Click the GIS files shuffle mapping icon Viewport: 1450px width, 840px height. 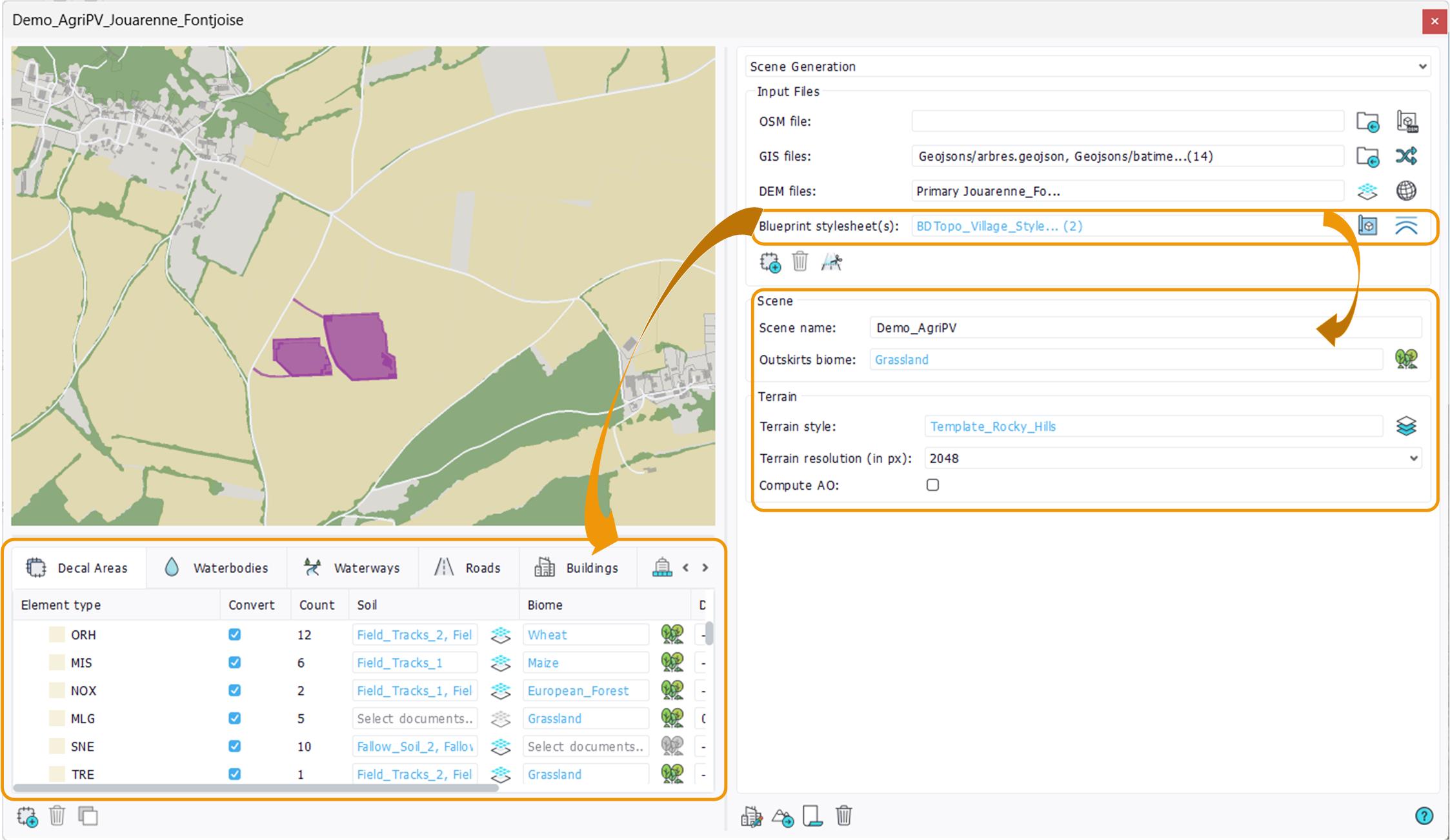point(1406,156)
